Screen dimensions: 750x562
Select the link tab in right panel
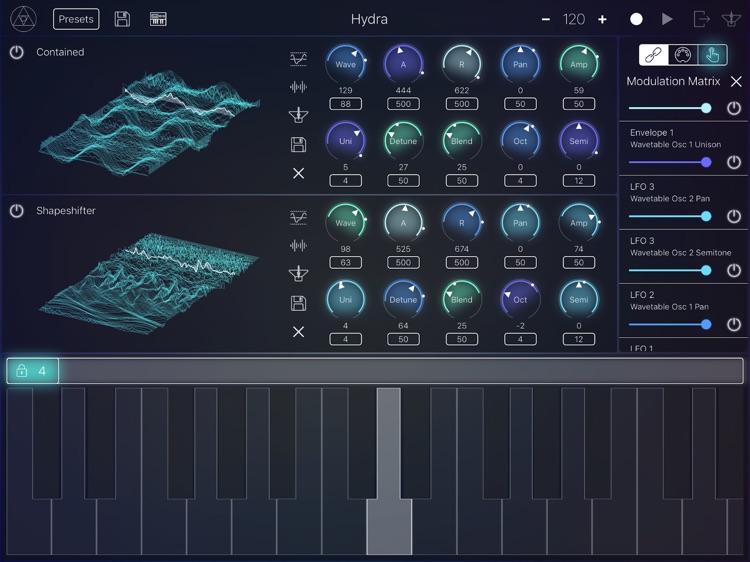[x=653, y=55]
